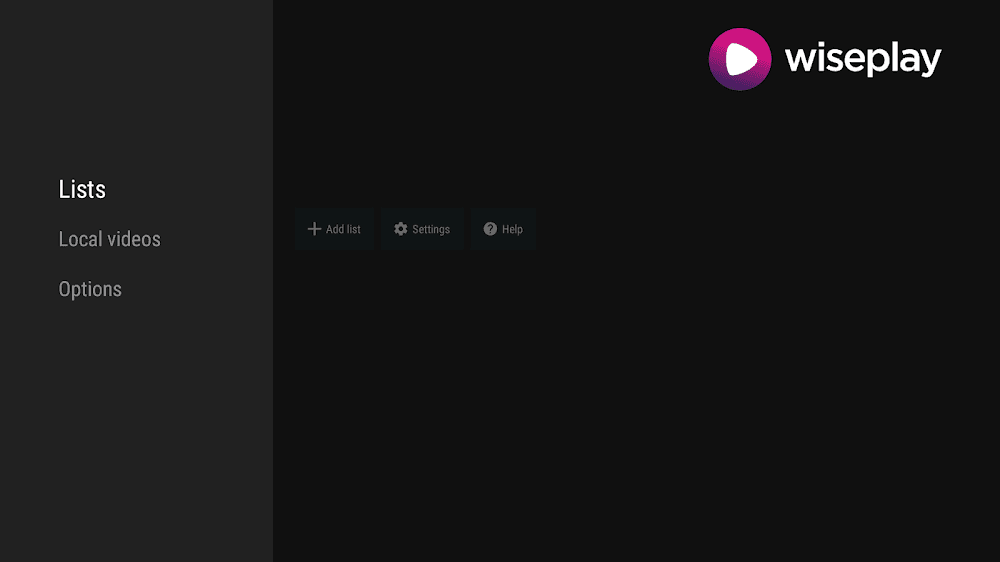1000x562 pixels.
Task: Open the Settings button
Action: click(422, 229)
